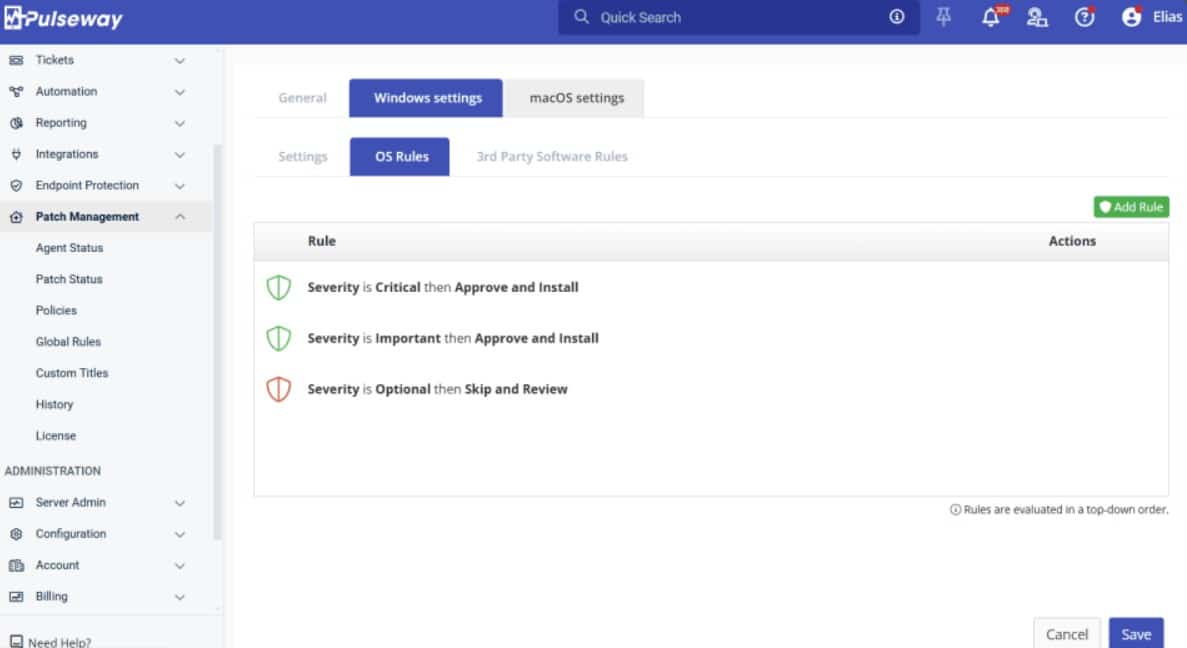Click the Save button

(1136, 634)
